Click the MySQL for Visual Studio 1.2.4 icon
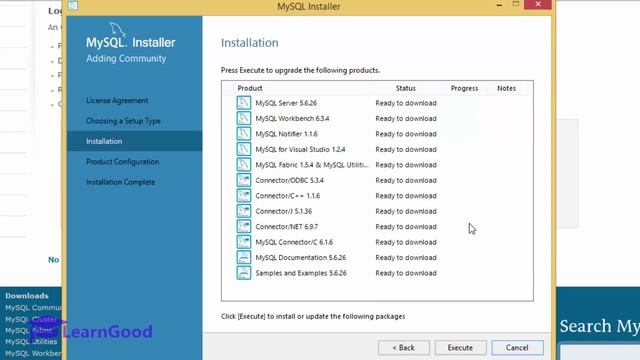The image size is (640, 360). point(244,149)
